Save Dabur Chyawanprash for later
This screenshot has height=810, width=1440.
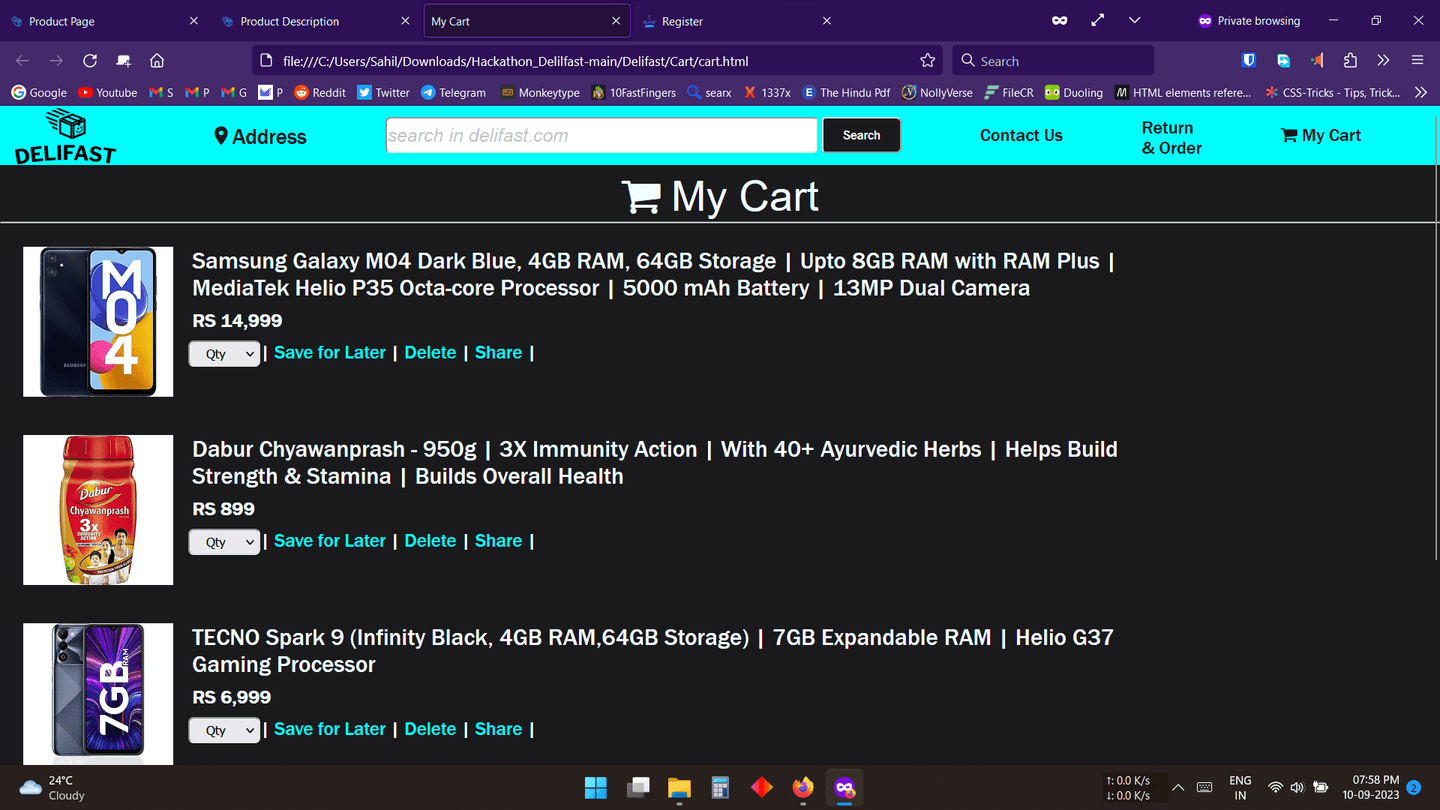[330, 540]
